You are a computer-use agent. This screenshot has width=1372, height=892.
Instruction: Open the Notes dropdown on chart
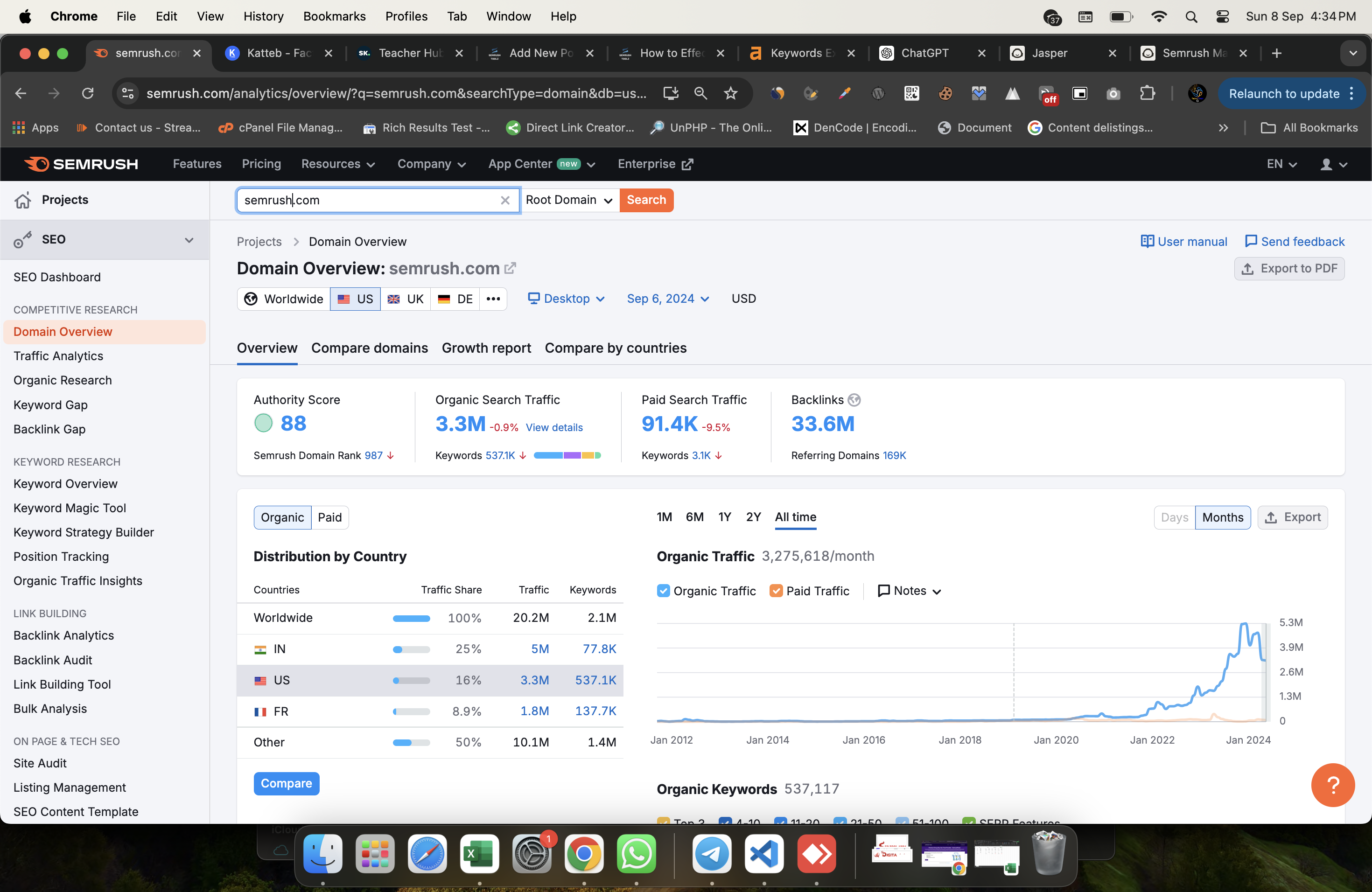pyautogui.click(x=909, y=591)
